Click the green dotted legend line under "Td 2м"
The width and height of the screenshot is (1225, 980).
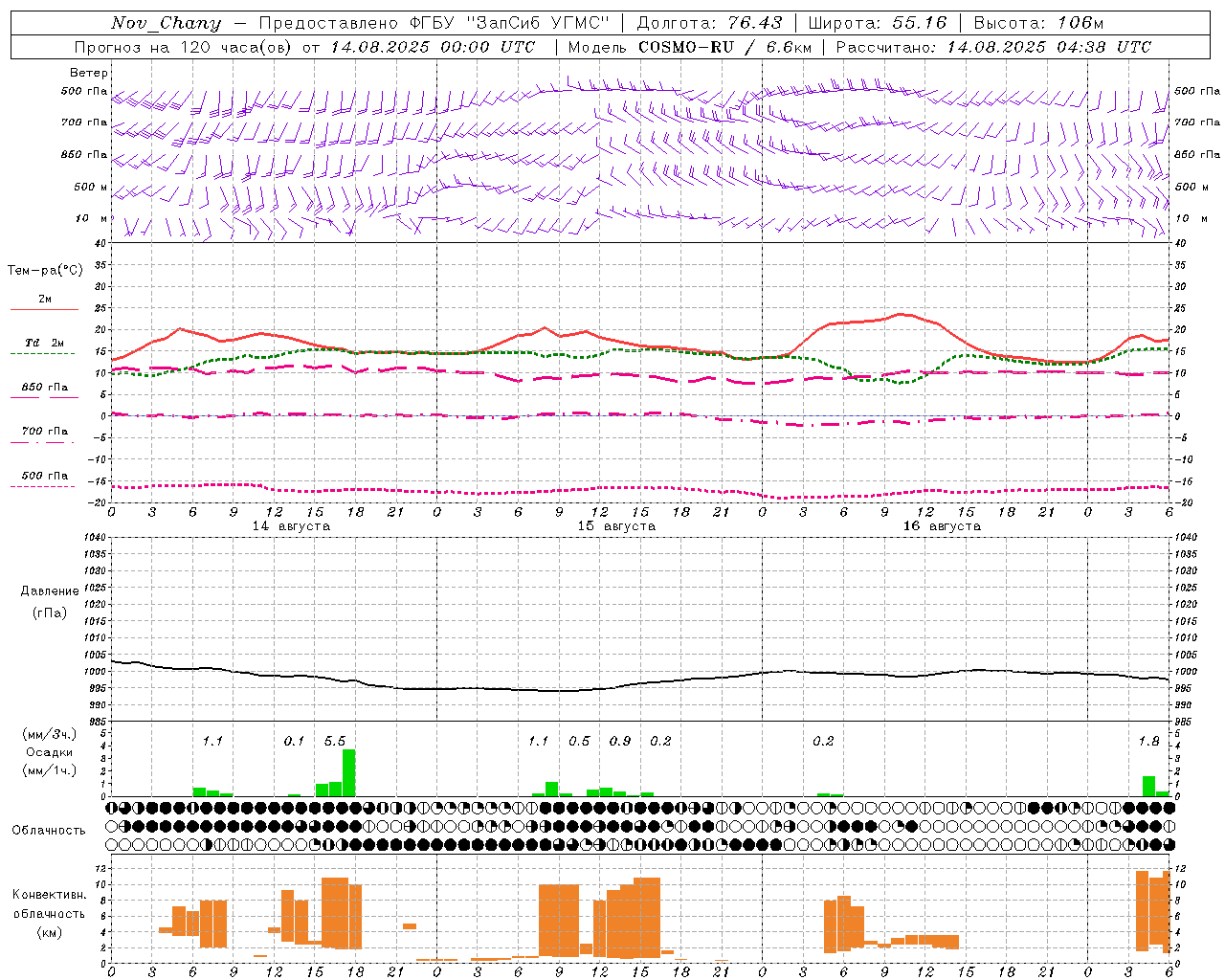[x=43, y=354]
